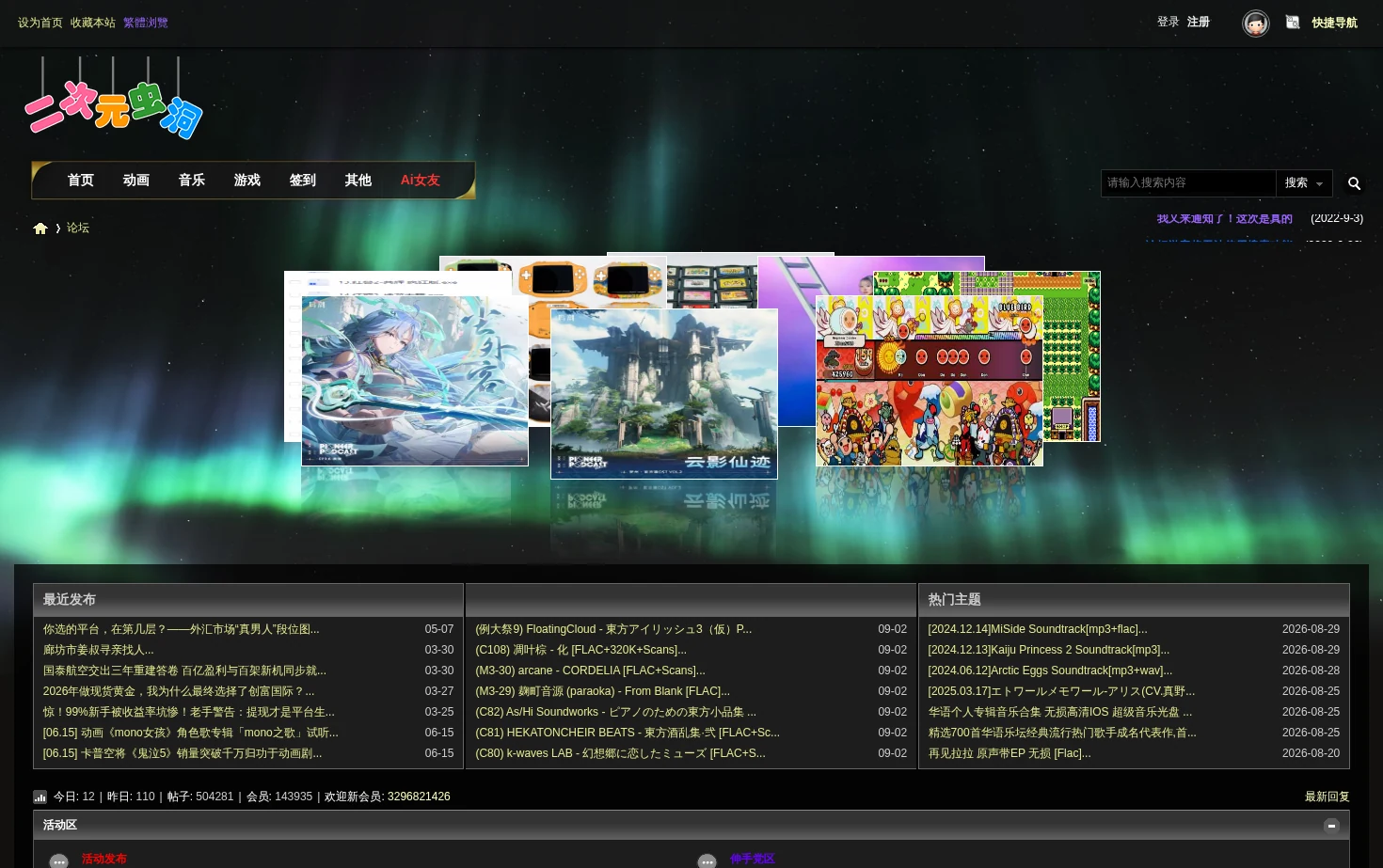Open the 伸手党区 forum
Viewport: 1383px width, 868px height.
753,859
